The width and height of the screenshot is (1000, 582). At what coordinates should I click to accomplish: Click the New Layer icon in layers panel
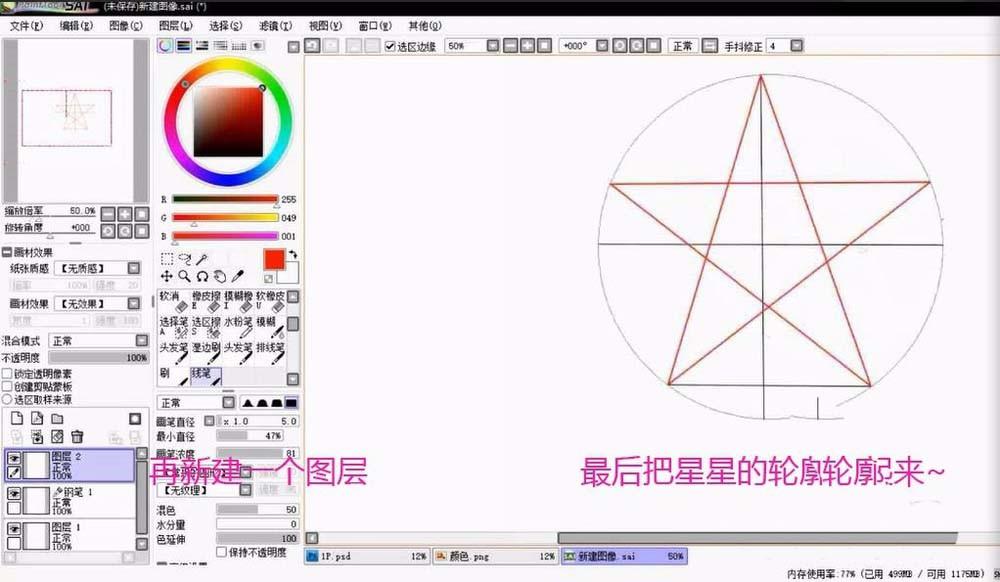(x=16, y=416)
